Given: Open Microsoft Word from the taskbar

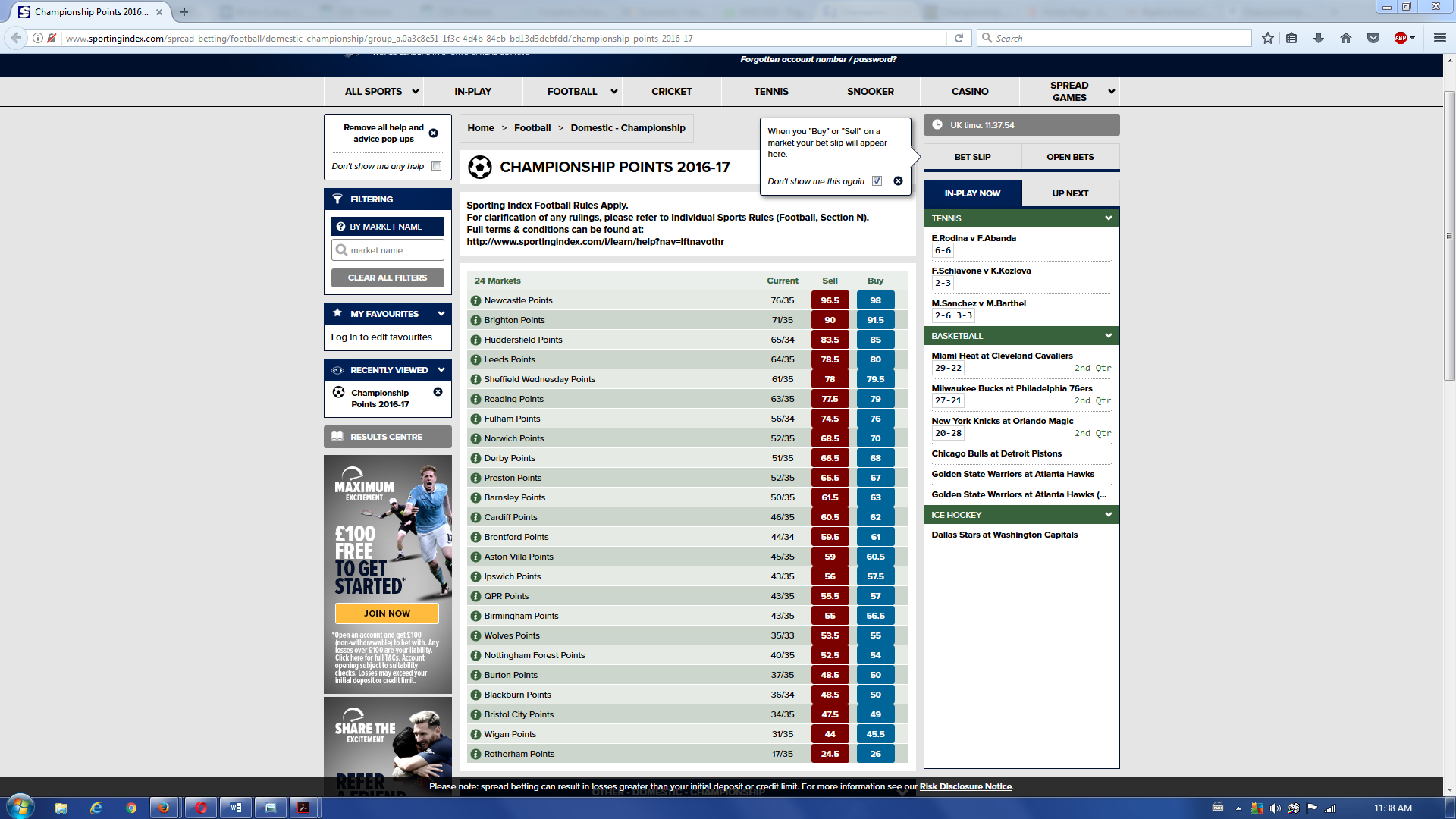Looking at the screenshot, I should pos(236,808).
